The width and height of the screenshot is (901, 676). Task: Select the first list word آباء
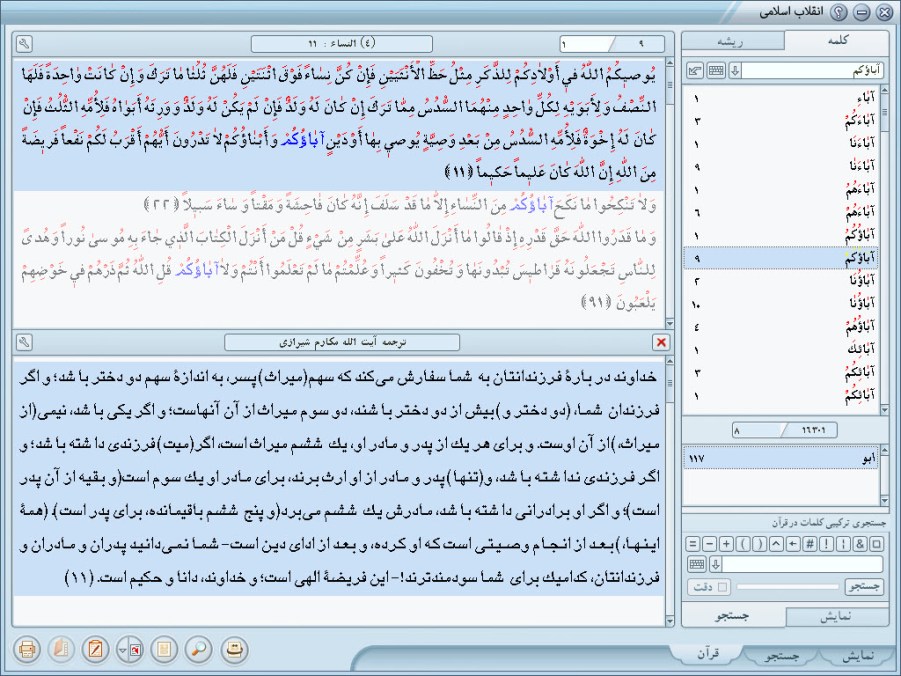click(x=780, y=98)
